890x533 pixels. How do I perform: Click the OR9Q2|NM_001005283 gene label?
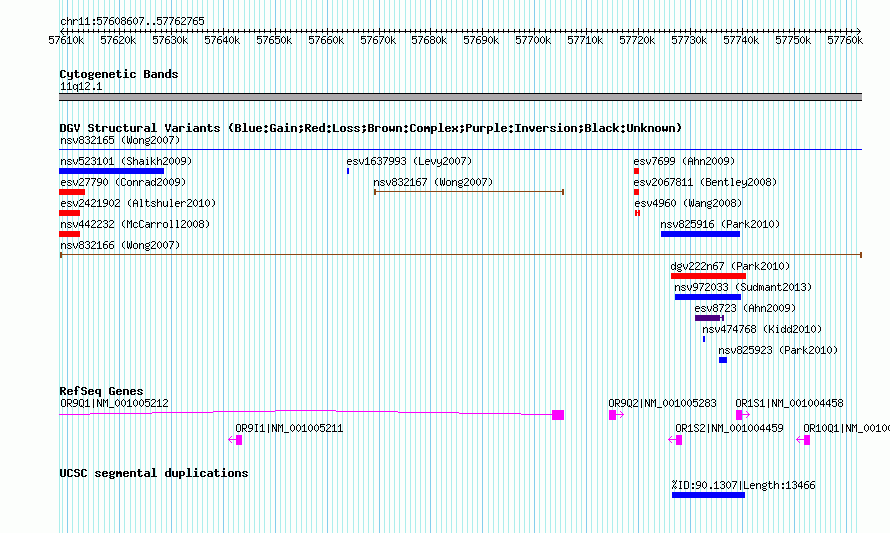[662, 404]
